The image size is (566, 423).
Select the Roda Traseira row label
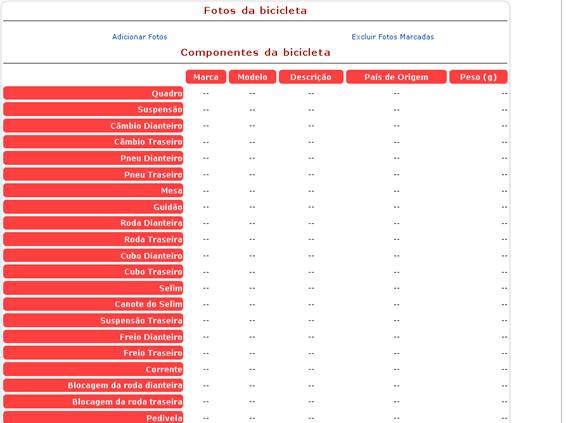tap(93, 239)
